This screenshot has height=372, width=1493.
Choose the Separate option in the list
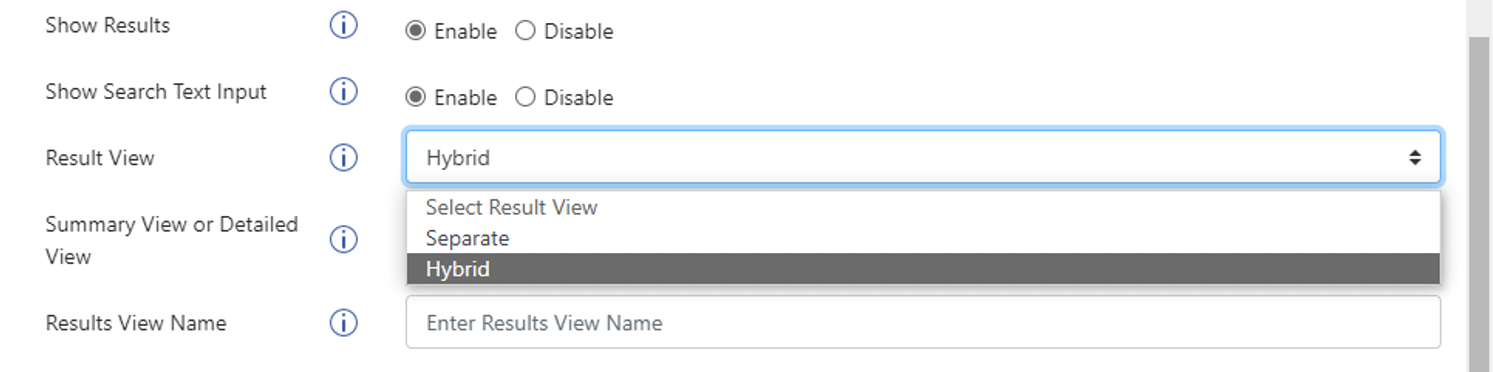tap(923, 238)
